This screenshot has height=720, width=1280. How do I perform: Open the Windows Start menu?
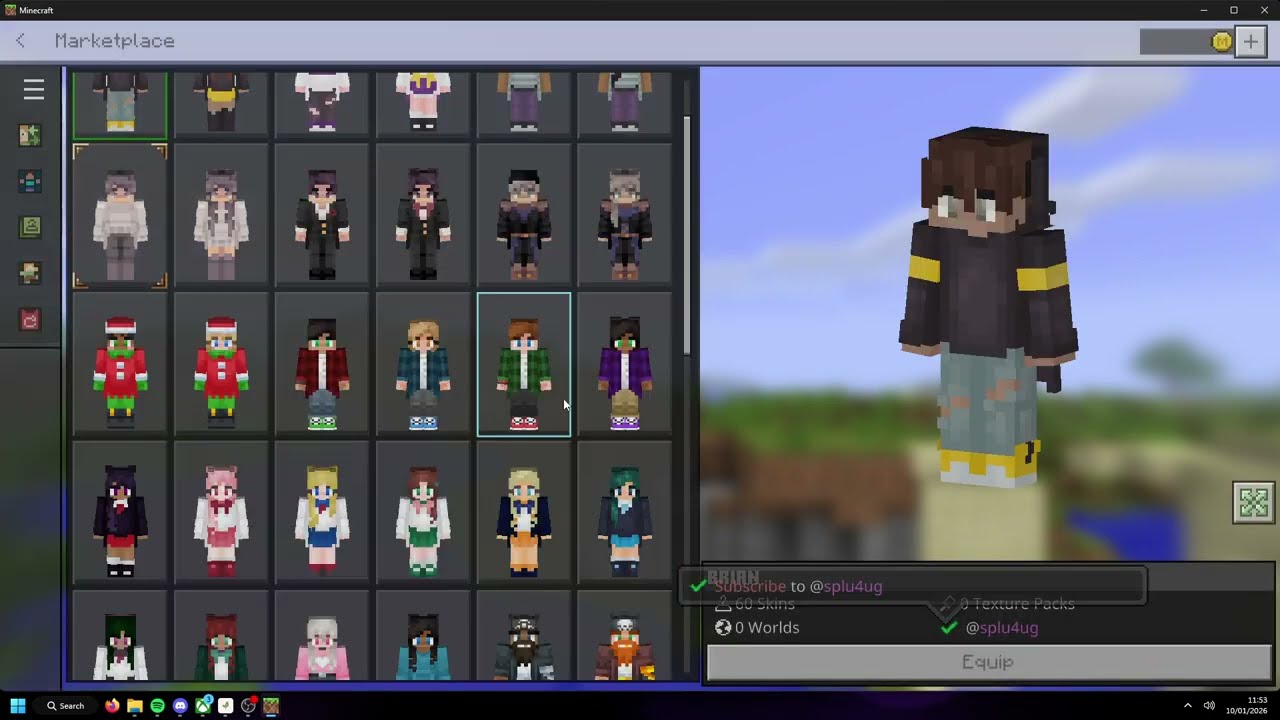click(x=18, y=706)
